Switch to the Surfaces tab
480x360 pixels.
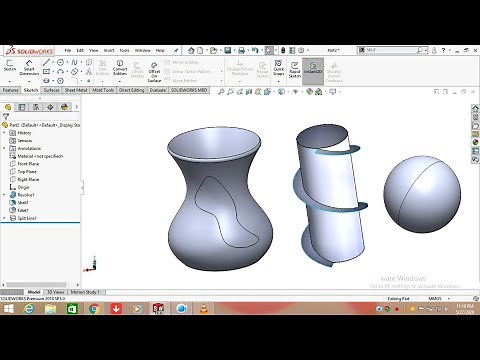pyautogui.click(x=51, y=90)
